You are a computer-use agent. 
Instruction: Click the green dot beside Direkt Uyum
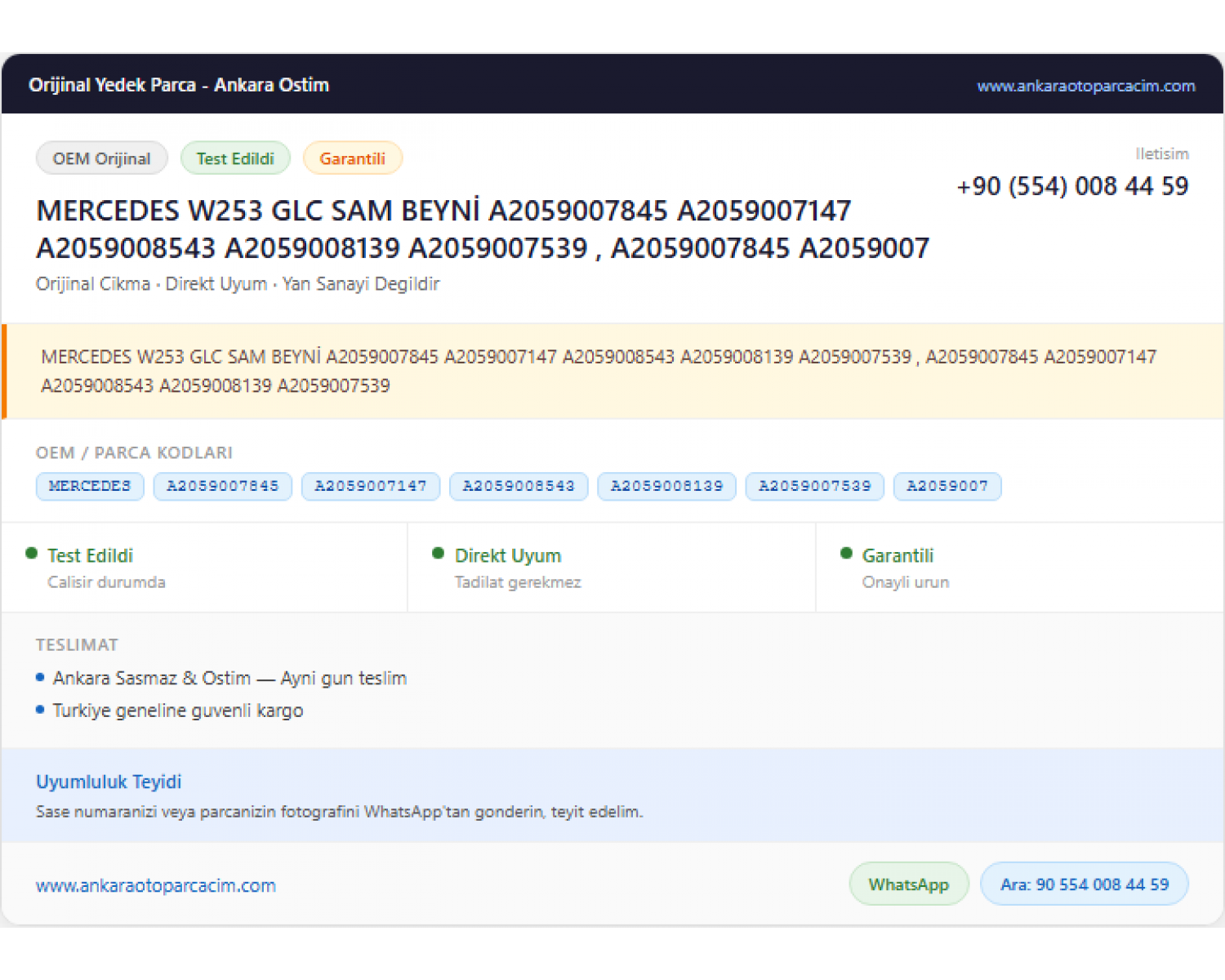click(439, 554)
